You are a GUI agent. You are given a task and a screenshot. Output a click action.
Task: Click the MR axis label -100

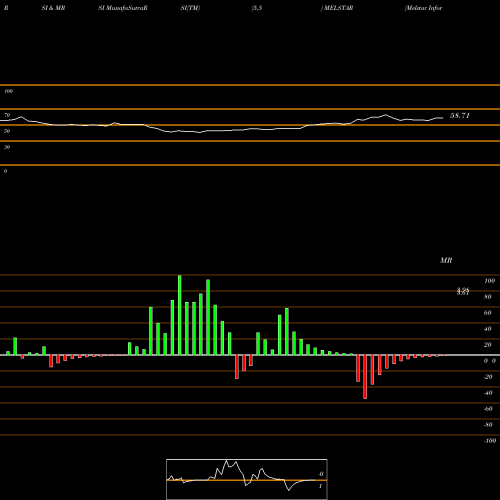(490, 441)
